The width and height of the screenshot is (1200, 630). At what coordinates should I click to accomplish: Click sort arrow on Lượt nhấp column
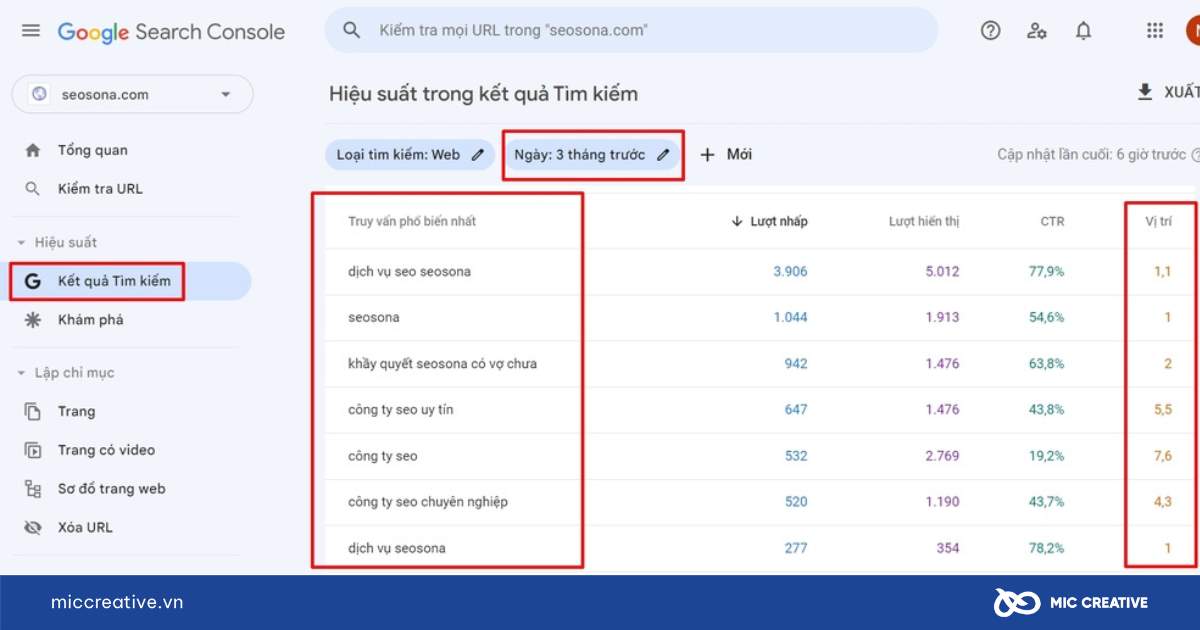pyautogui.click(x=737, y=221)
